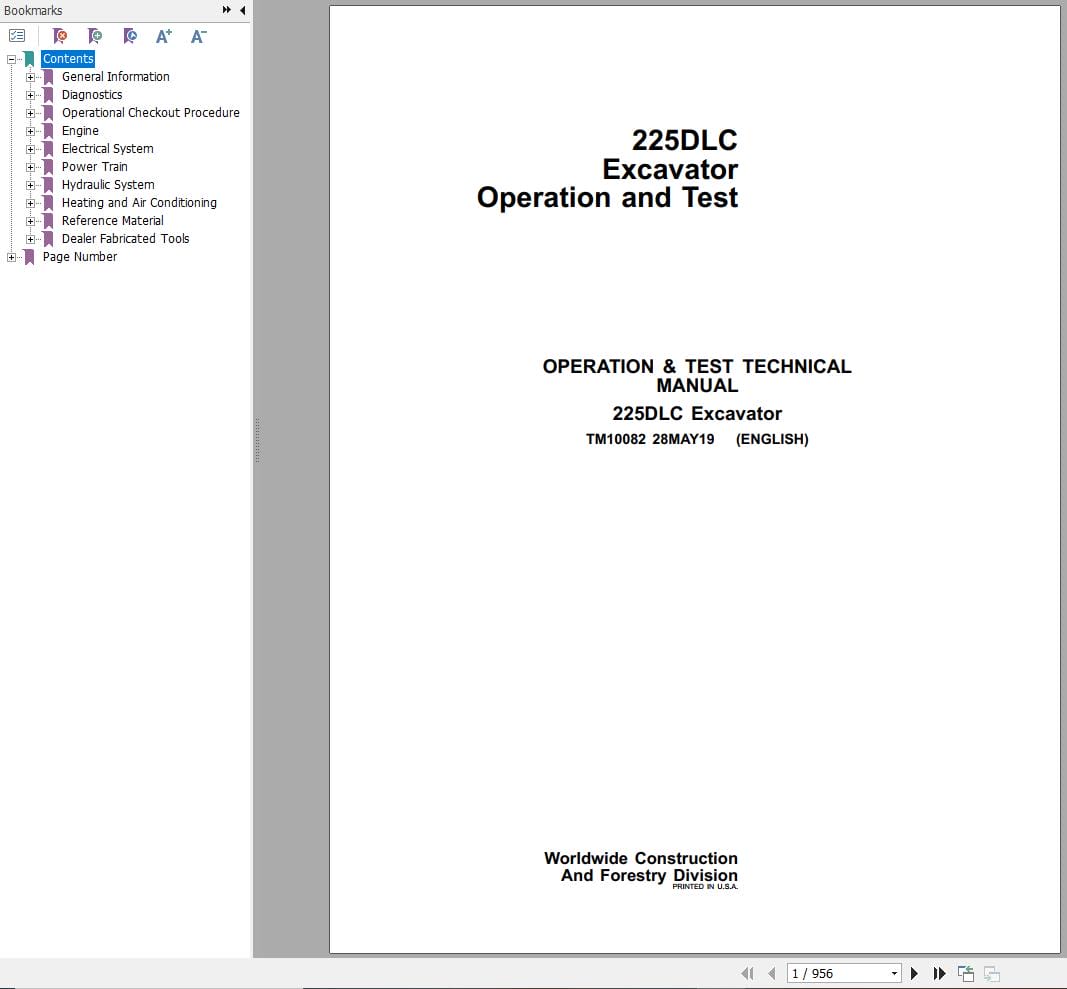Click the '225DLC Excavator' subtitle text on page
The image size is (1067, 989).
(x=697, y=413)
